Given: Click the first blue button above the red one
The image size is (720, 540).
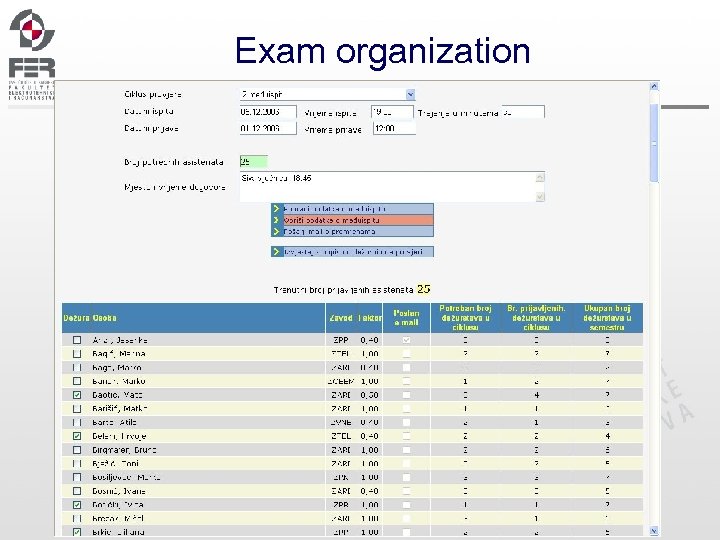Looking at the screenshot, I should [352, 208].
